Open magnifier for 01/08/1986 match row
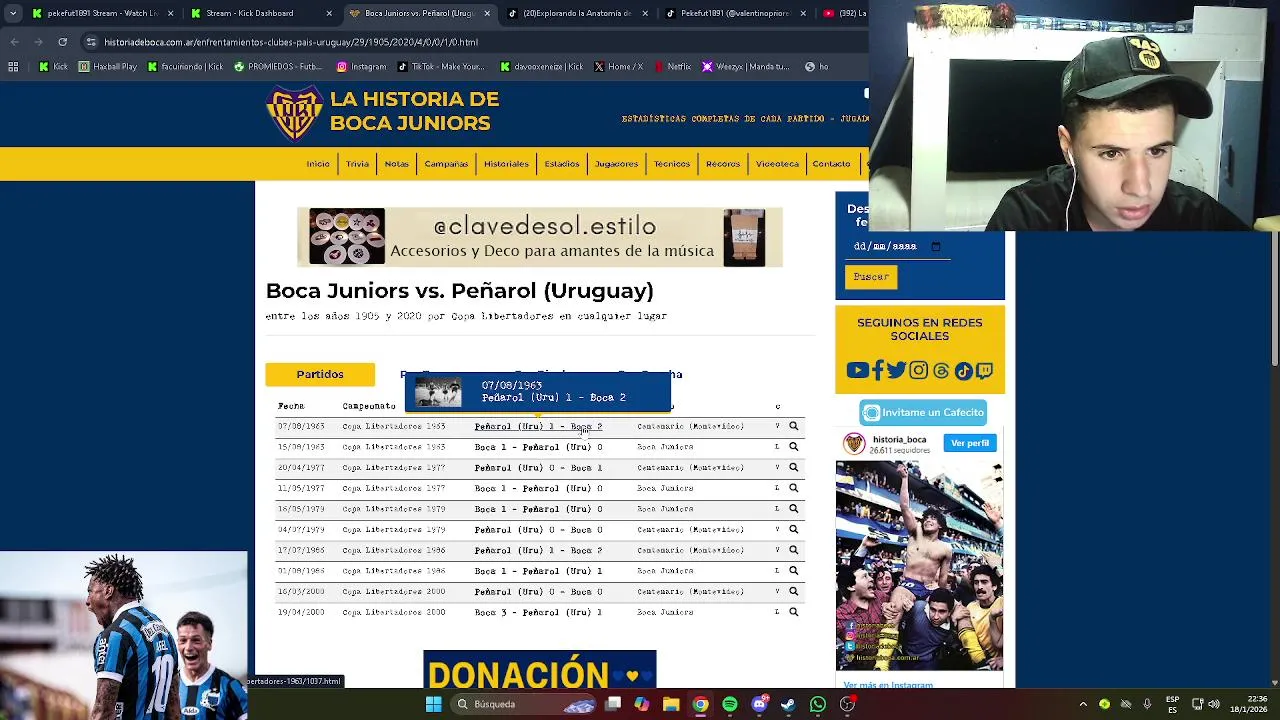The height and width of the screenshot is (720, 1280). 793,571
